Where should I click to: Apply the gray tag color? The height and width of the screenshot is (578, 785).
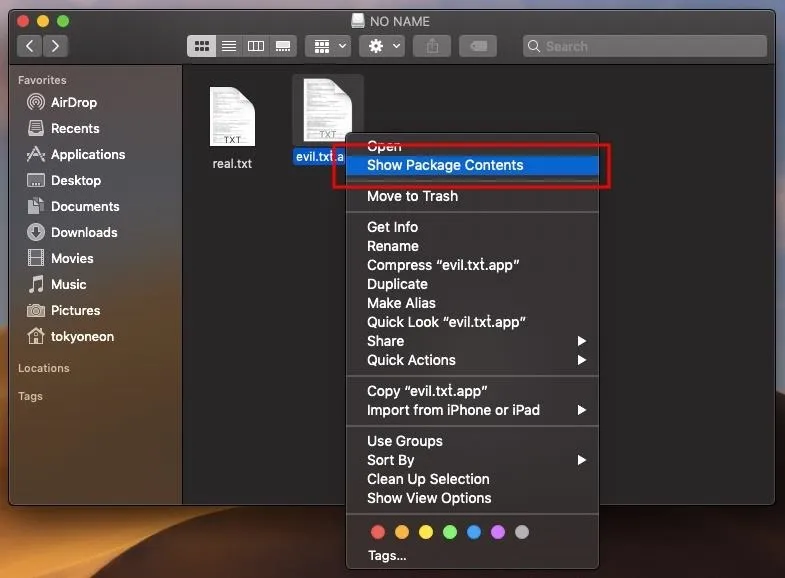pos(522,532)
